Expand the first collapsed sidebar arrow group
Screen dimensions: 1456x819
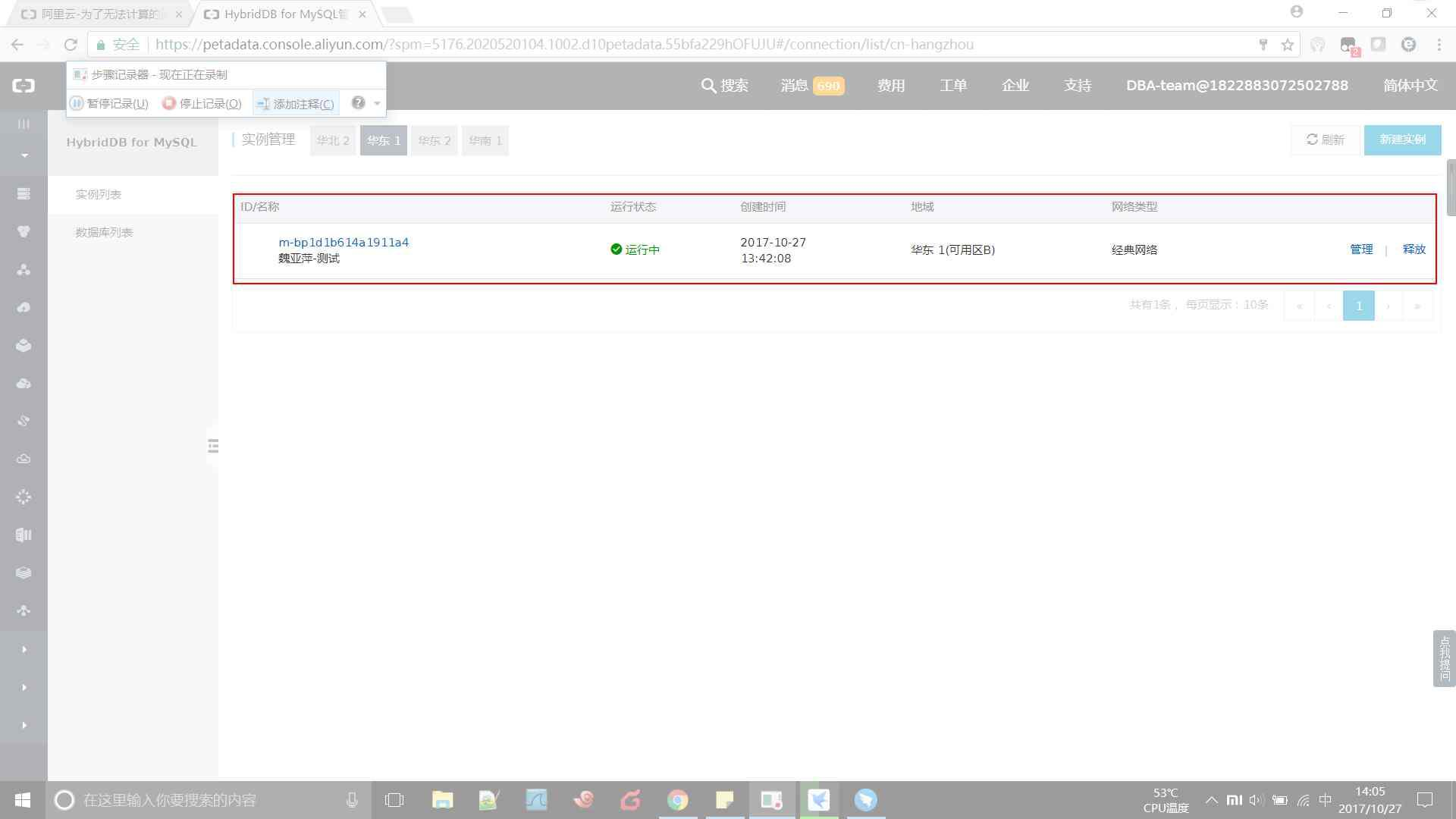(x=24, y=650)
